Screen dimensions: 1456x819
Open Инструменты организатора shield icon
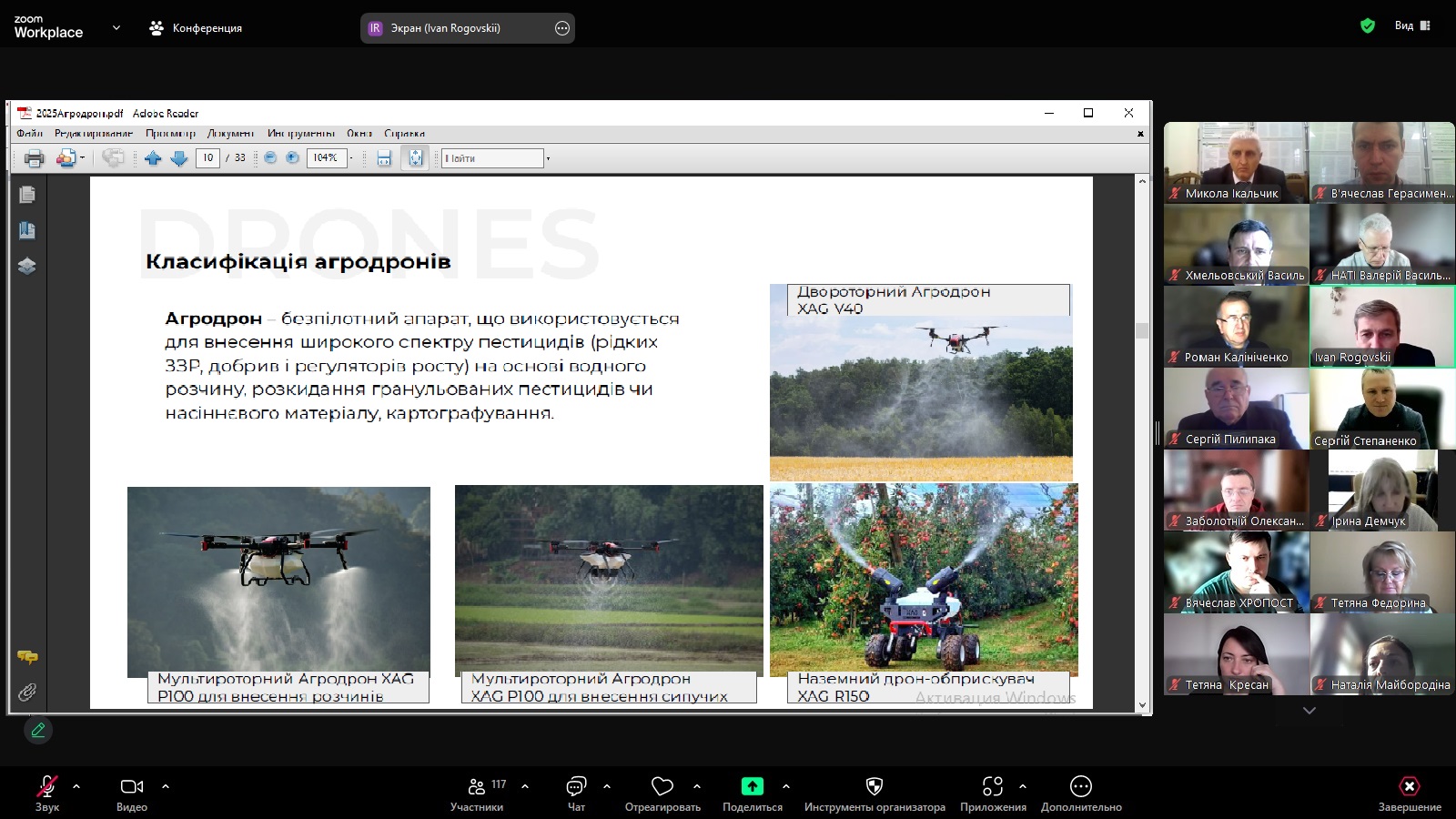(x=875, y=787)
